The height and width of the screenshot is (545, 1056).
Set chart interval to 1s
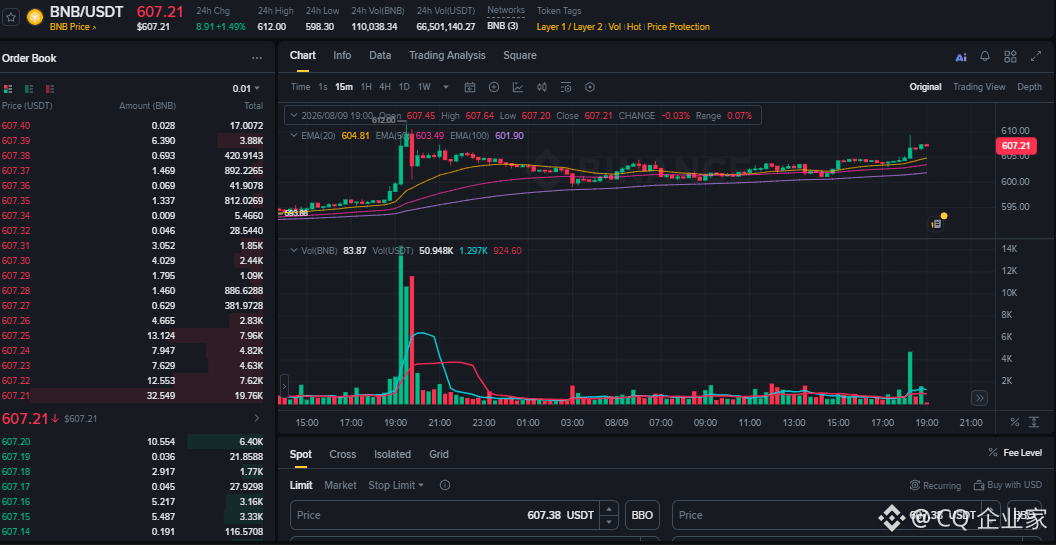click(323, 87)
